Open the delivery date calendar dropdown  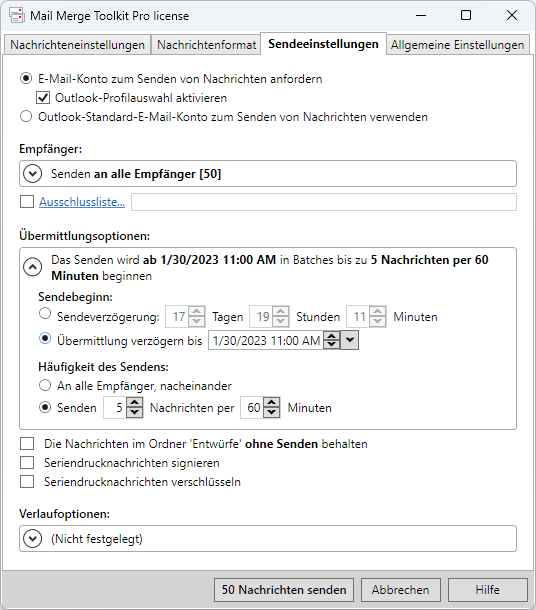(350, 340)
